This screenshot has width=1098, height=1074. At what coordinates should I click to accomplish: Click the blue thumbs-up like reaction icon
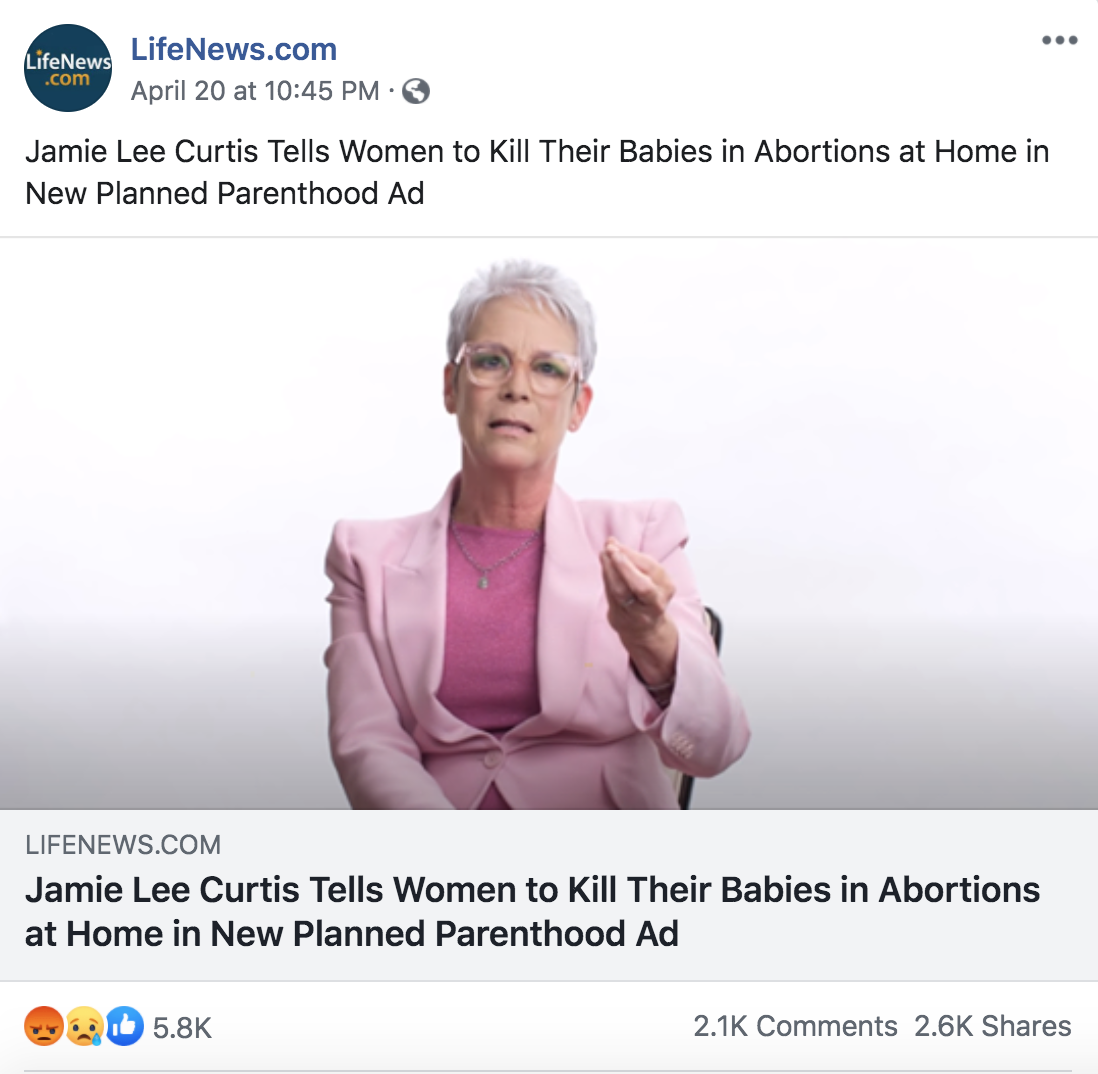(125, 1026)
